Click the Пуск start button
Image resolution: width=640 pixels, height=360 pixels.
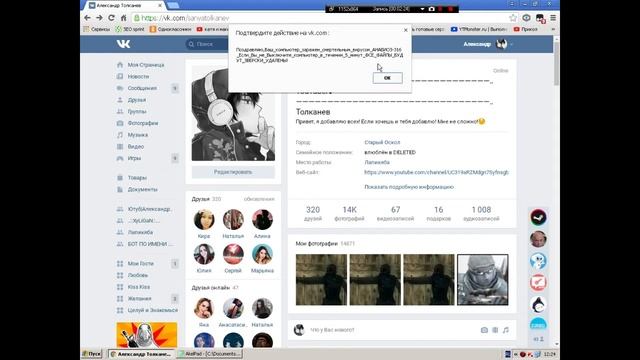(x=92, y=354)
